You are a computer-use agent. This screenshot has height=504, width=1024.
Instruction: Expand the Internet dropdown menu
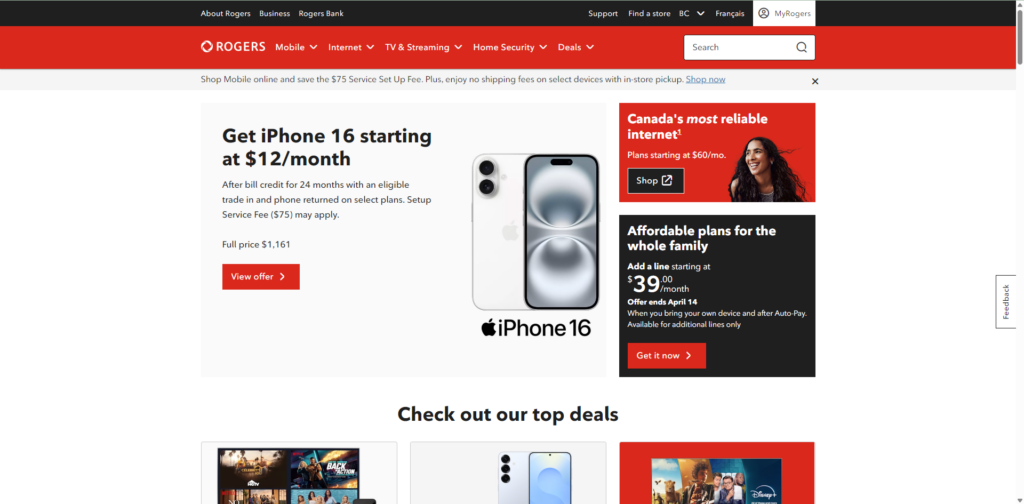point(351,47)
